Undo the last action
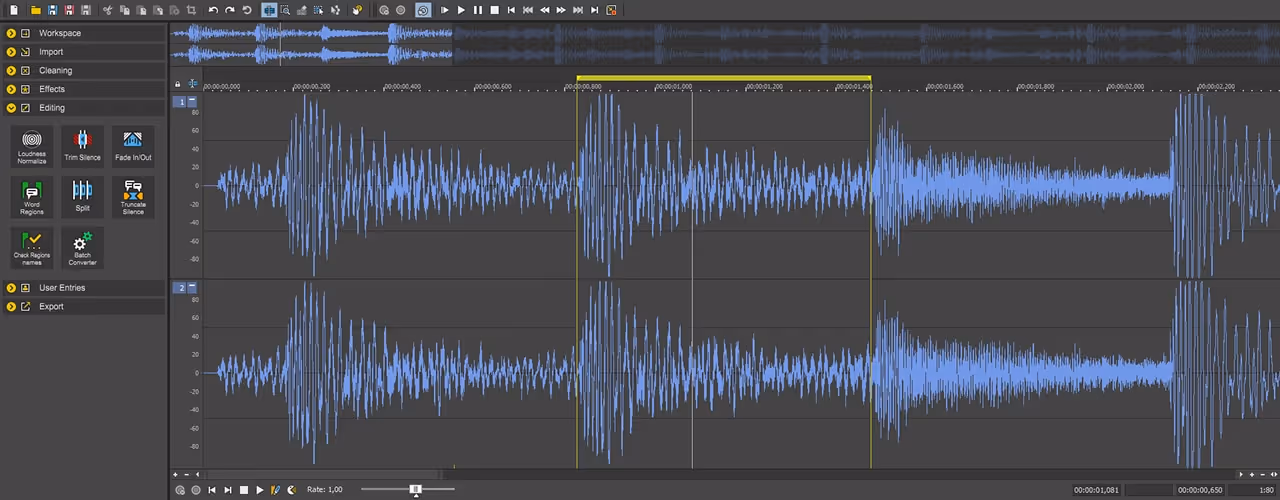 pyautogui.click(x=213, y=10)
